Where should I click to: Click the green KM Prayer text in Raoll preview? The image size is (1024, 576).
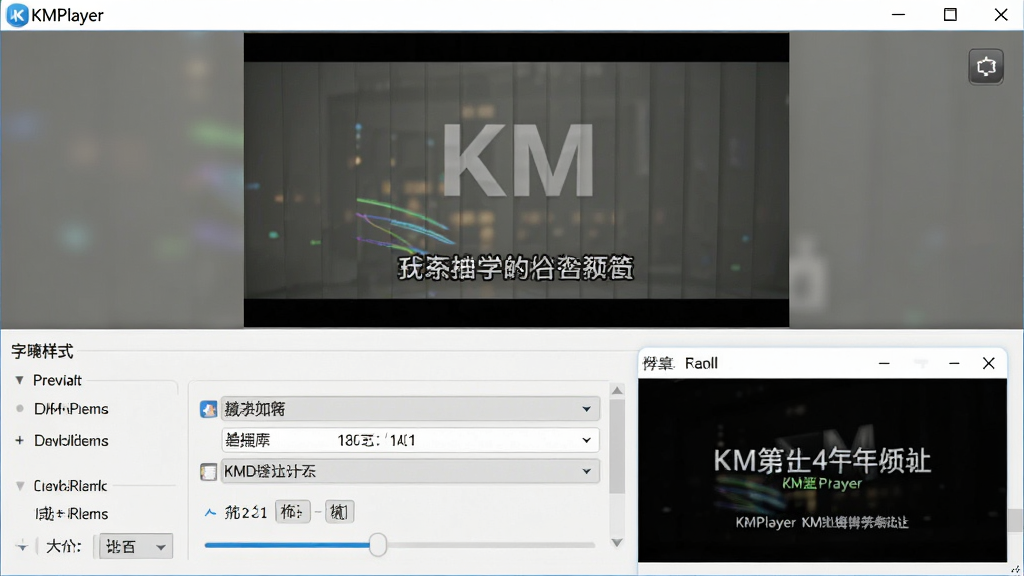[822, 484]
